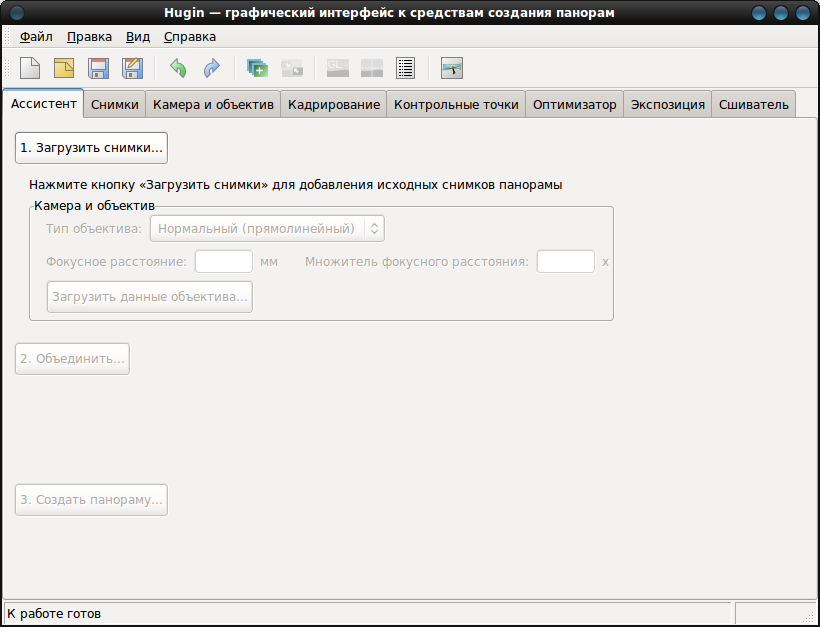The width and height of the screenshot is (820, 627).
Task: Open the Файл menu
Action: pos(36,37)
